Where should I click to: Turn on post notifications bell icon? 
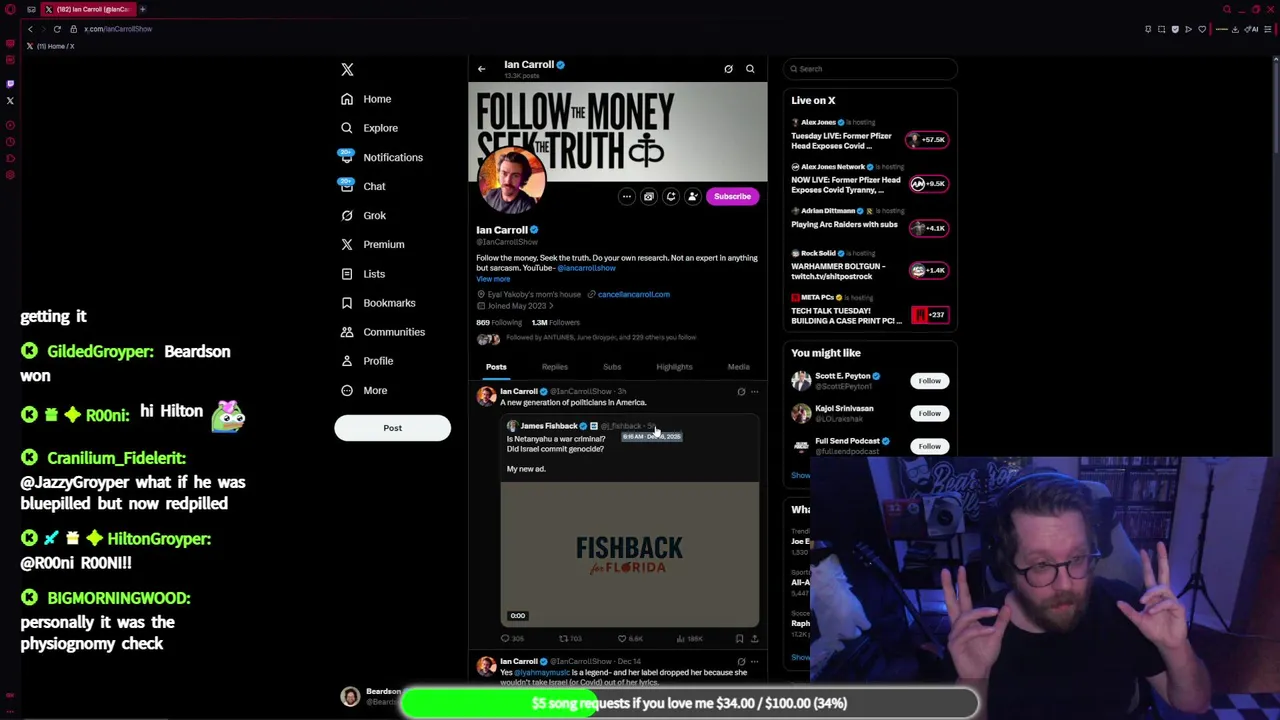pos(671,196)
